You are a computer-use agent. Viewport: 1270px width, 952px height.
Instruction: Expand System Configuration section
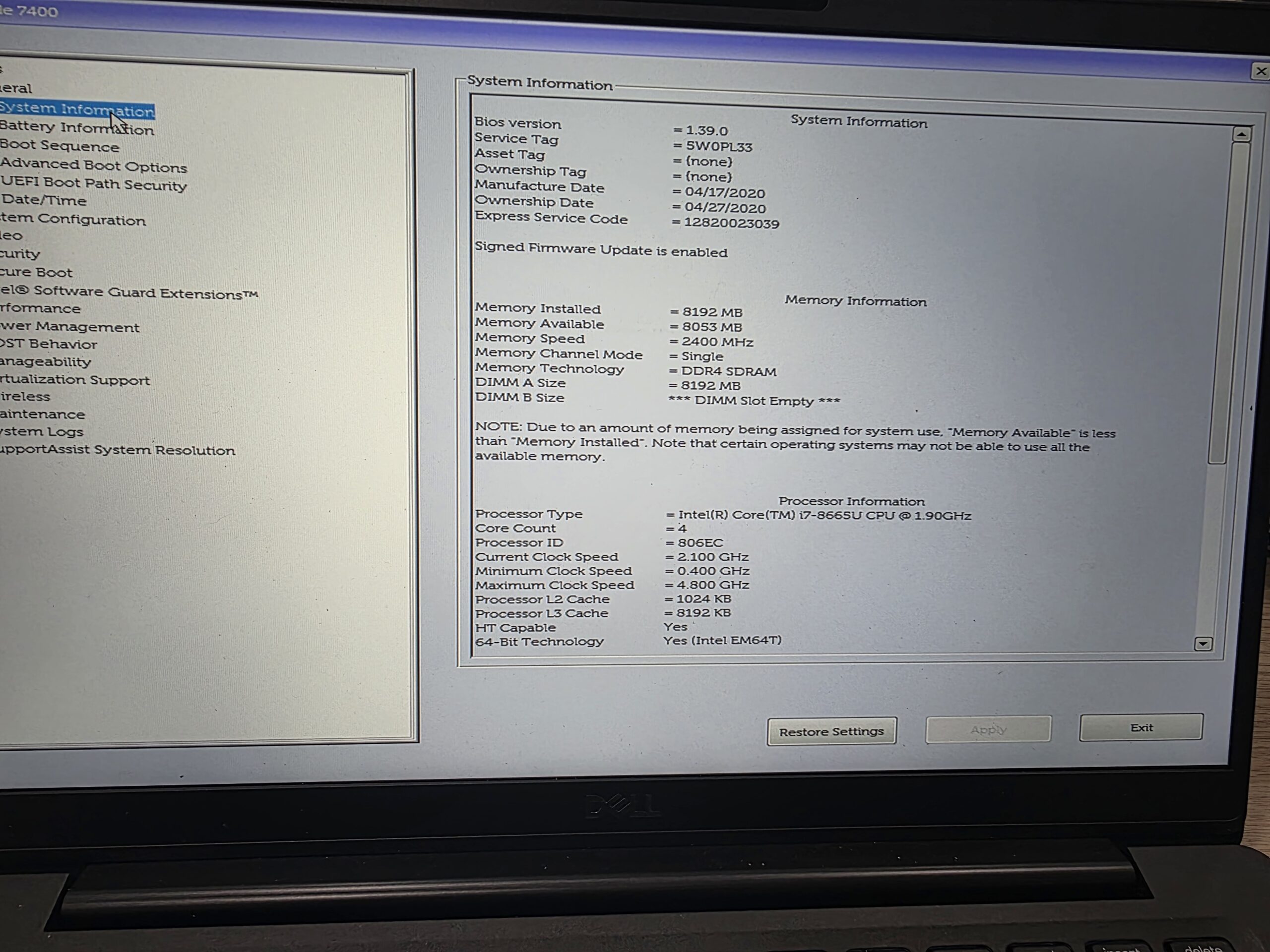coord(73,219)
